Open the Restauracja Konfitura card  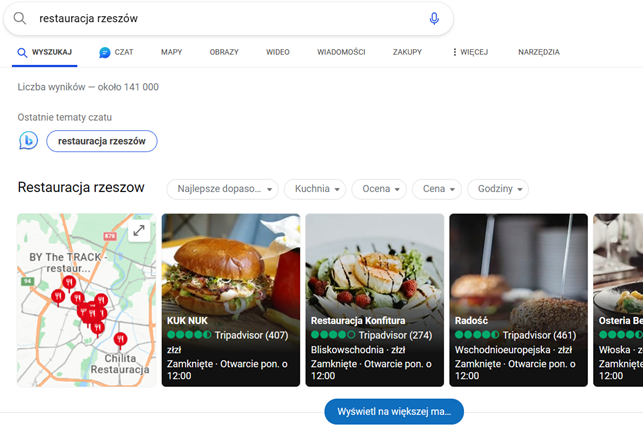374,300
